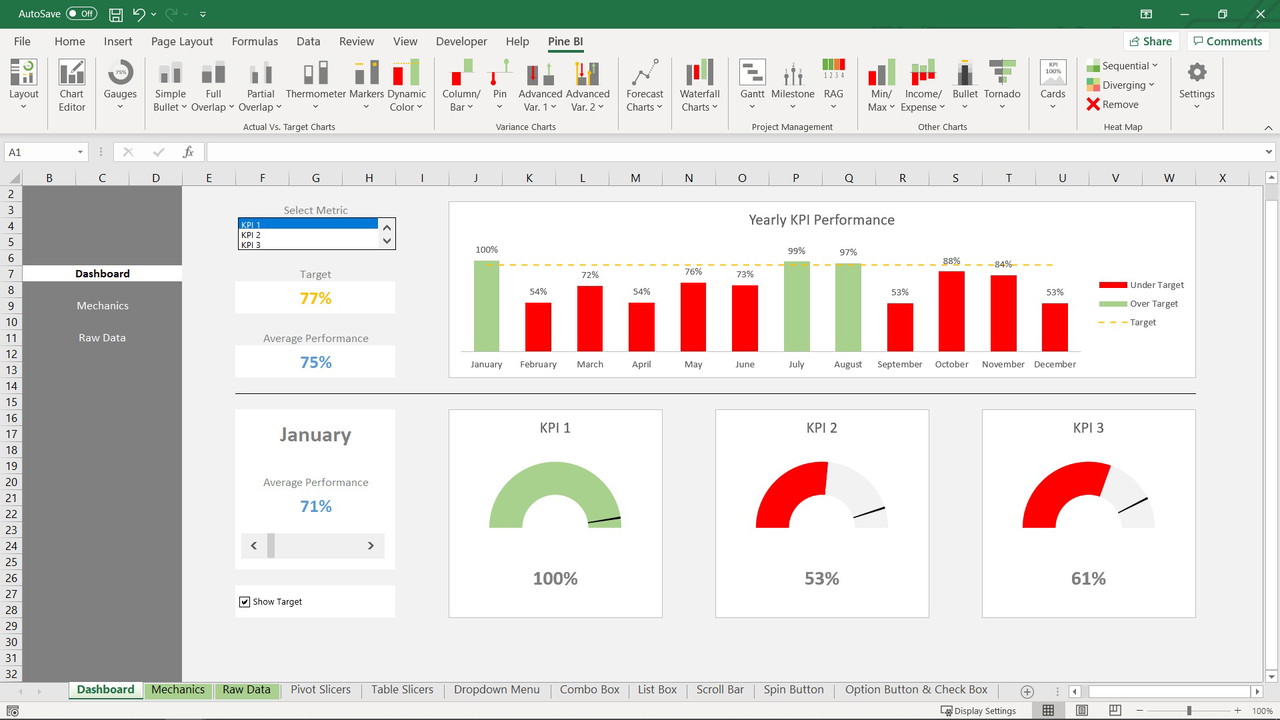Viewport: 1280px width, 720px height.
Task: Open Pine BI Settings gear
Action: pos(1196,85)
